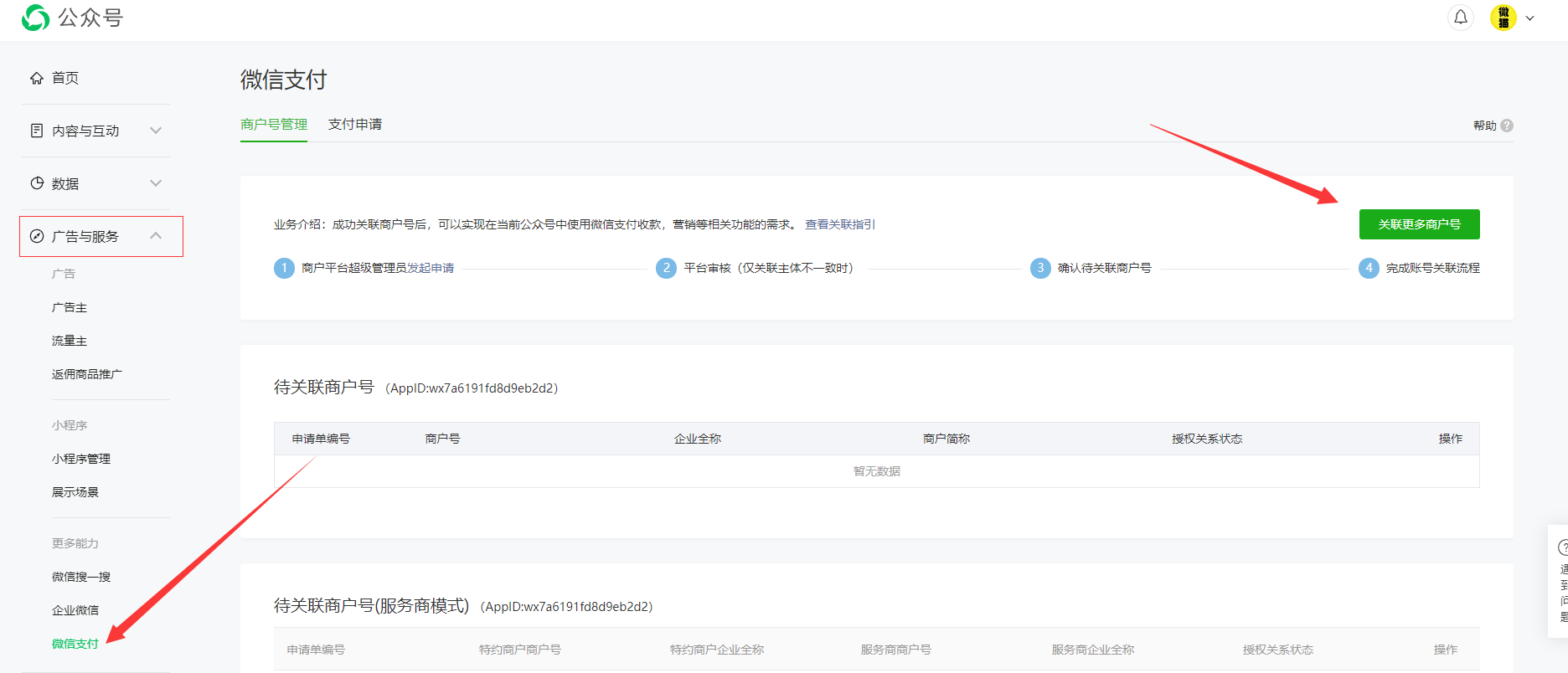Image resolution: width=1568 pixels, height=673 pixels.
Task: Click the question mark help icon
Action: (x=1507, y=126)
